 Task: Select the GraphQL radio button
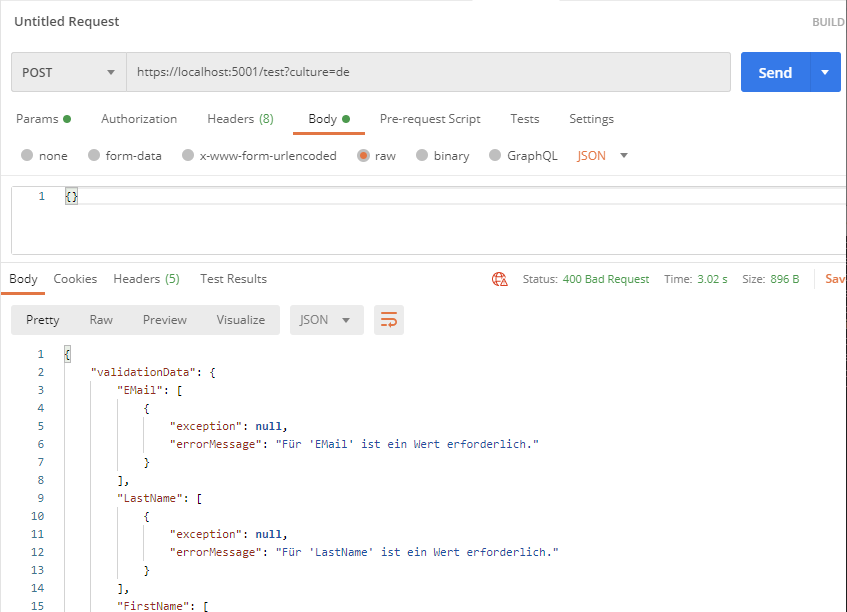(495, 156)
